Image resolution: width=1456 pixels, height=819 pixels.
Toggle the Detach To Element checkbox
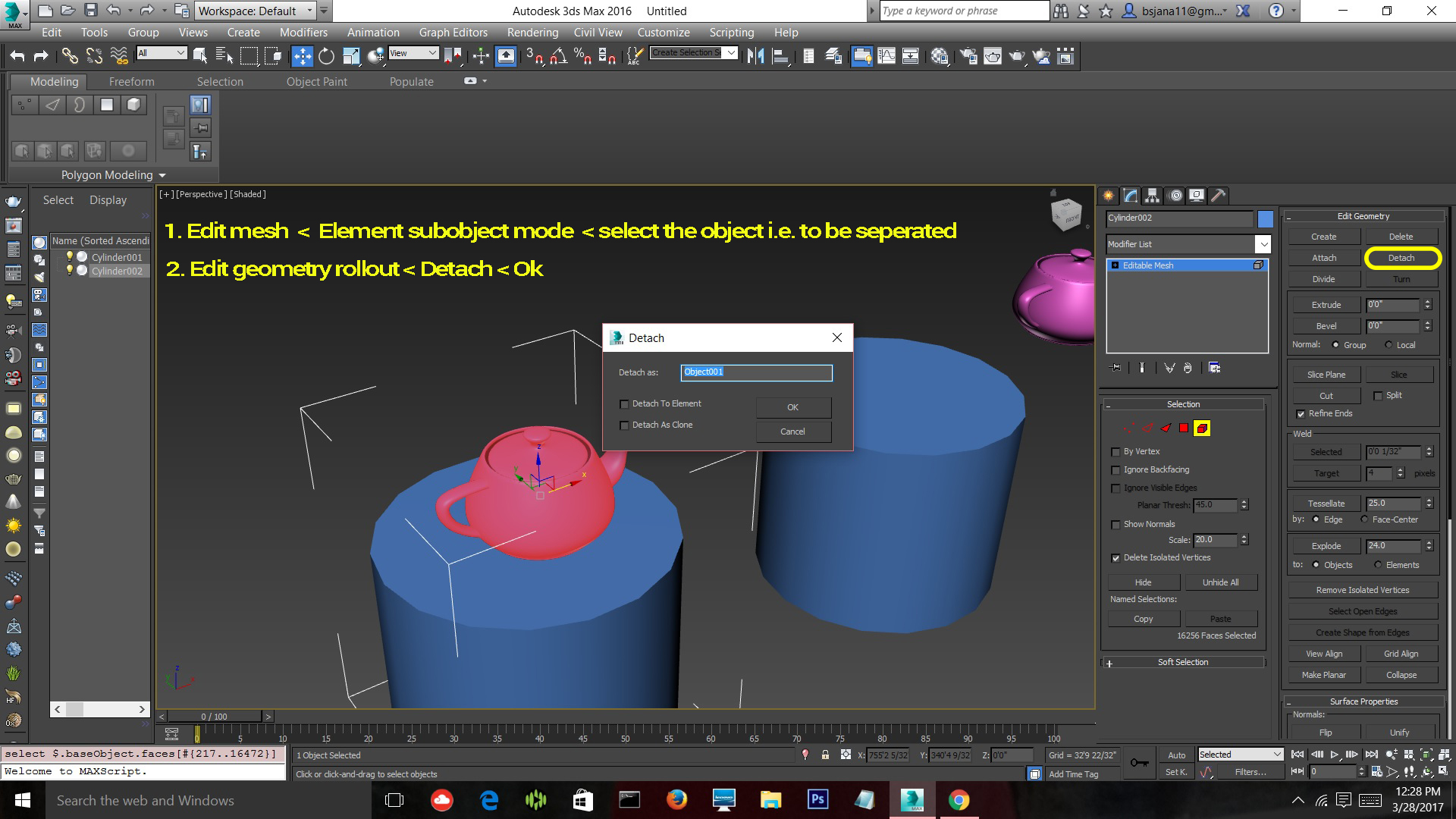(x=625, y=403)
